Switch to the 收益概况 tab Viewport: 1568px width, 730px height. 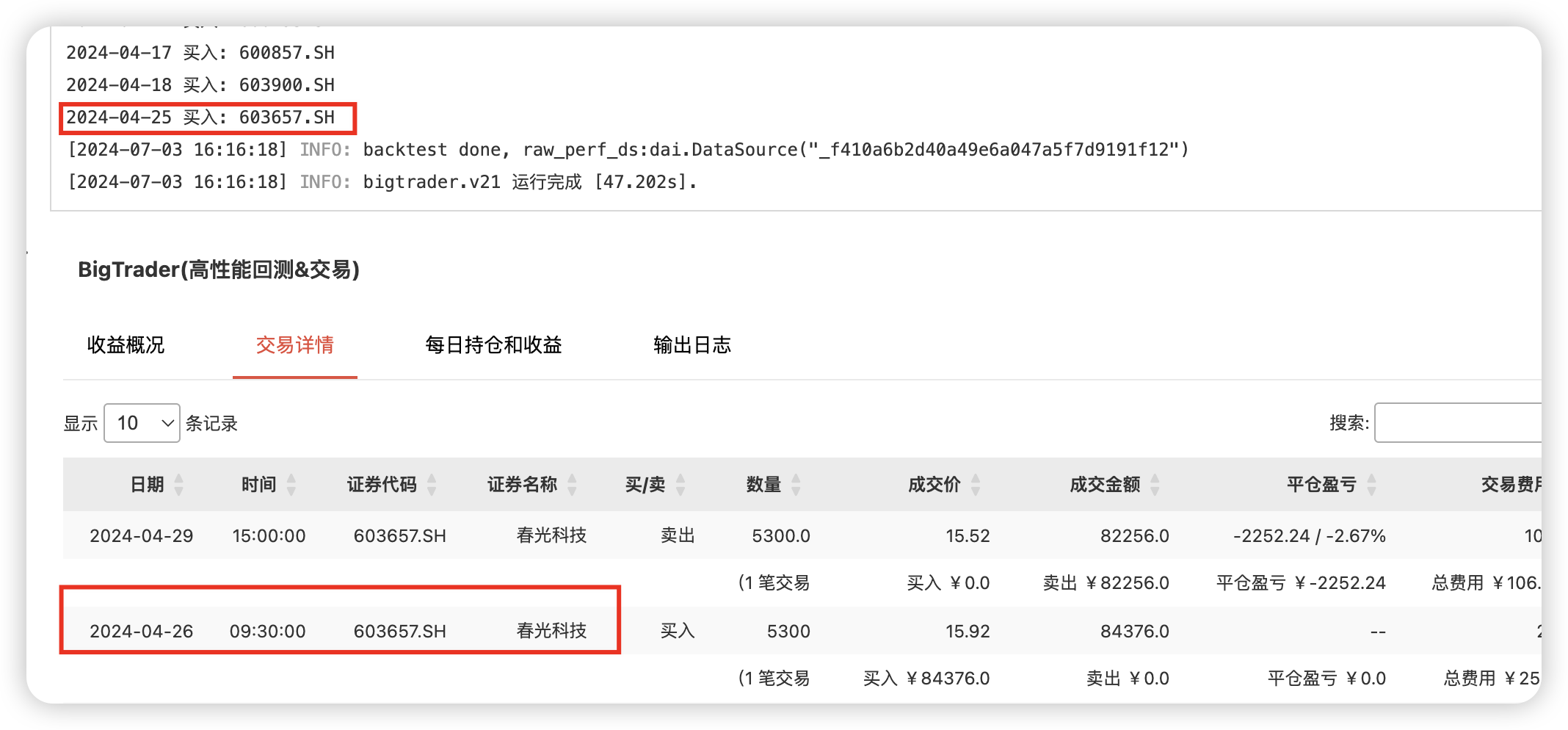click(x=126, y=345)
